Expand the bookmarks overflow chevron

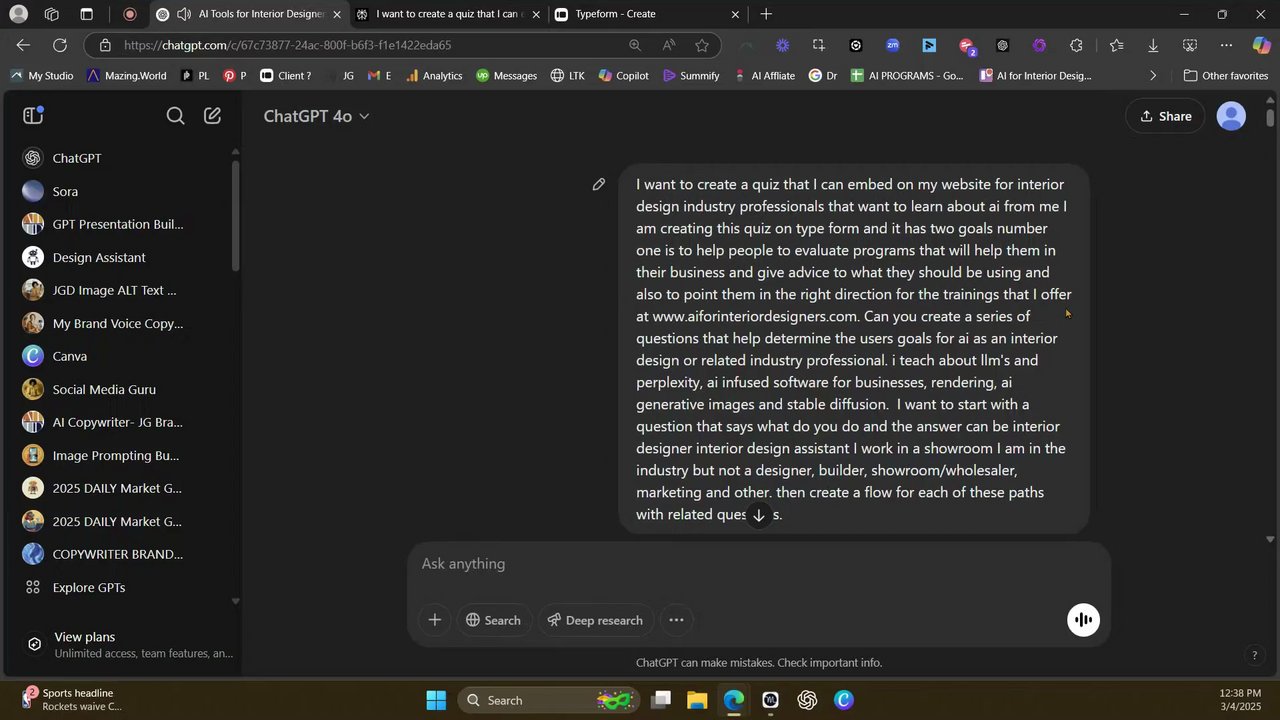coord(1153,75)
